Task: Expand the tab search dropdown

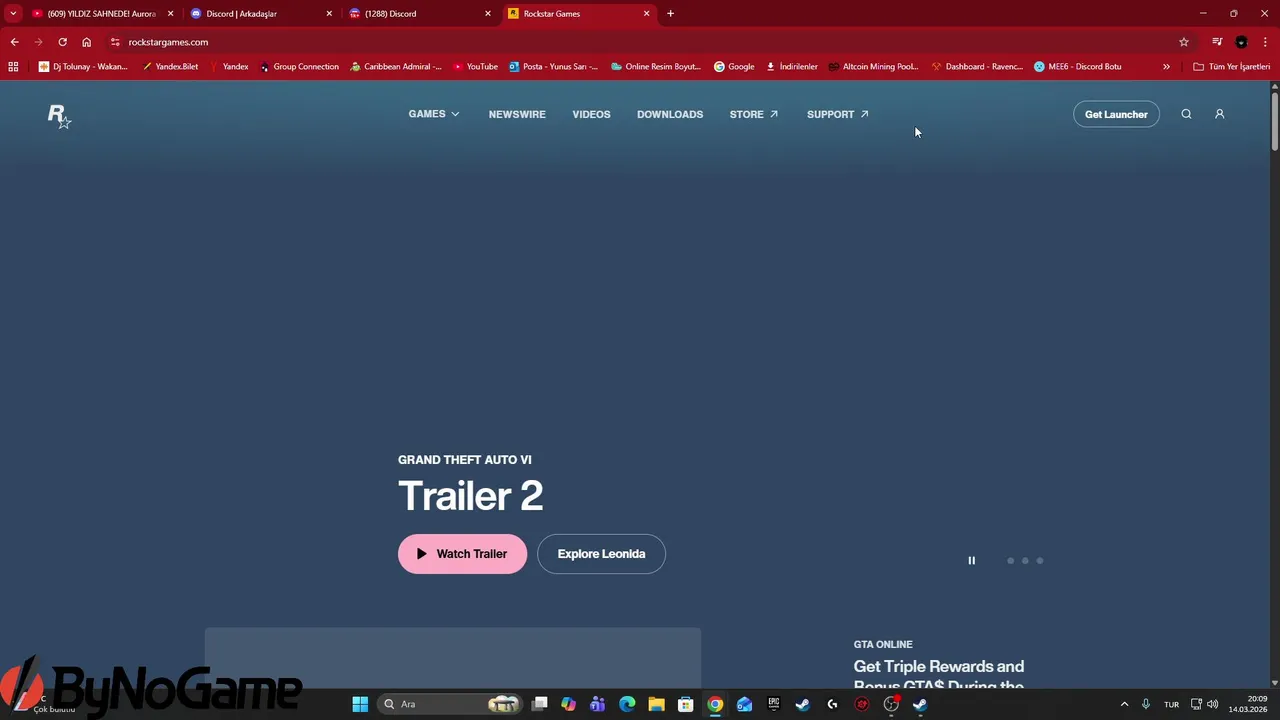Action: pos(13,14)
